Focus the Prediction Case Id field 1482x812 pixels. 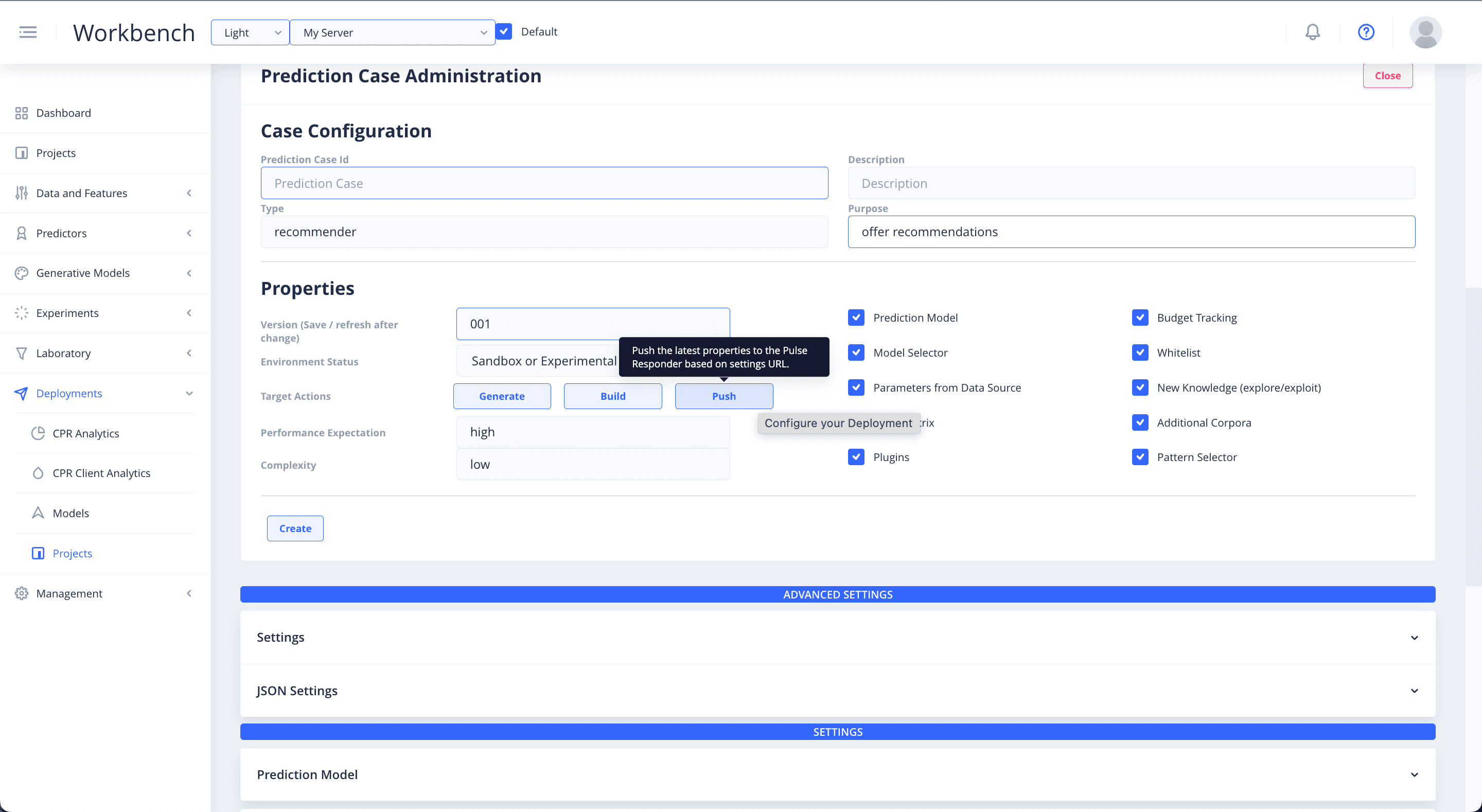point(544,183)
